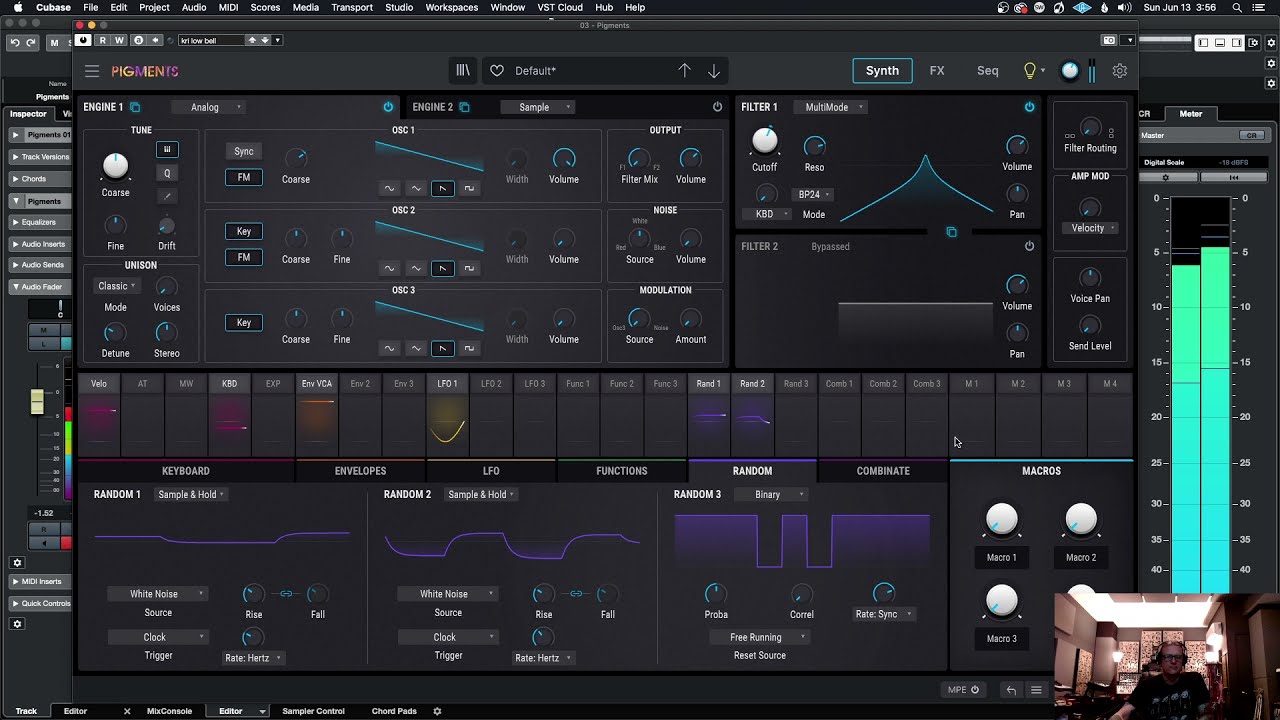Image resolution: width=1280 pixels, height=720 pixels.
Task: Click the Random 3 waveform display
Action: (x=802, y=542)
